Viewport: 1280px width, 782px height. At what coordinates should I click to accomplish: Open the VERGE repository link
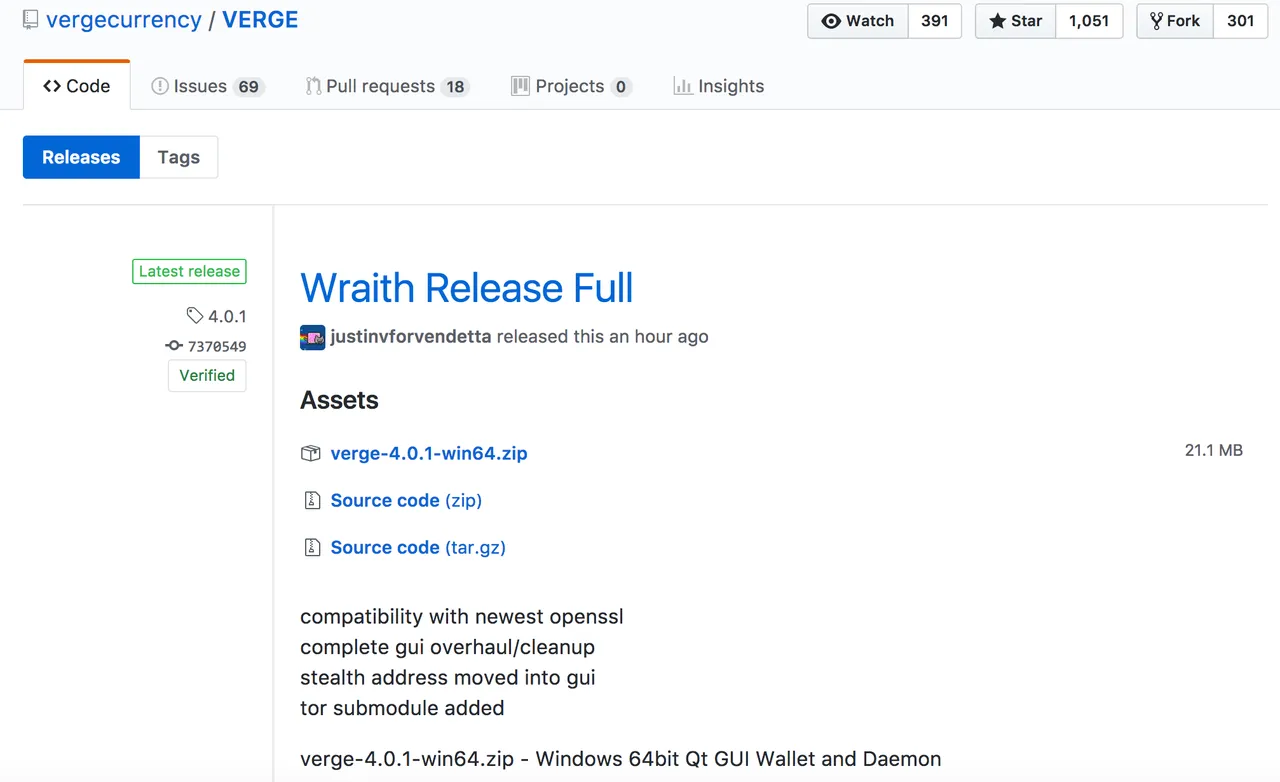(x=260, y=20)
